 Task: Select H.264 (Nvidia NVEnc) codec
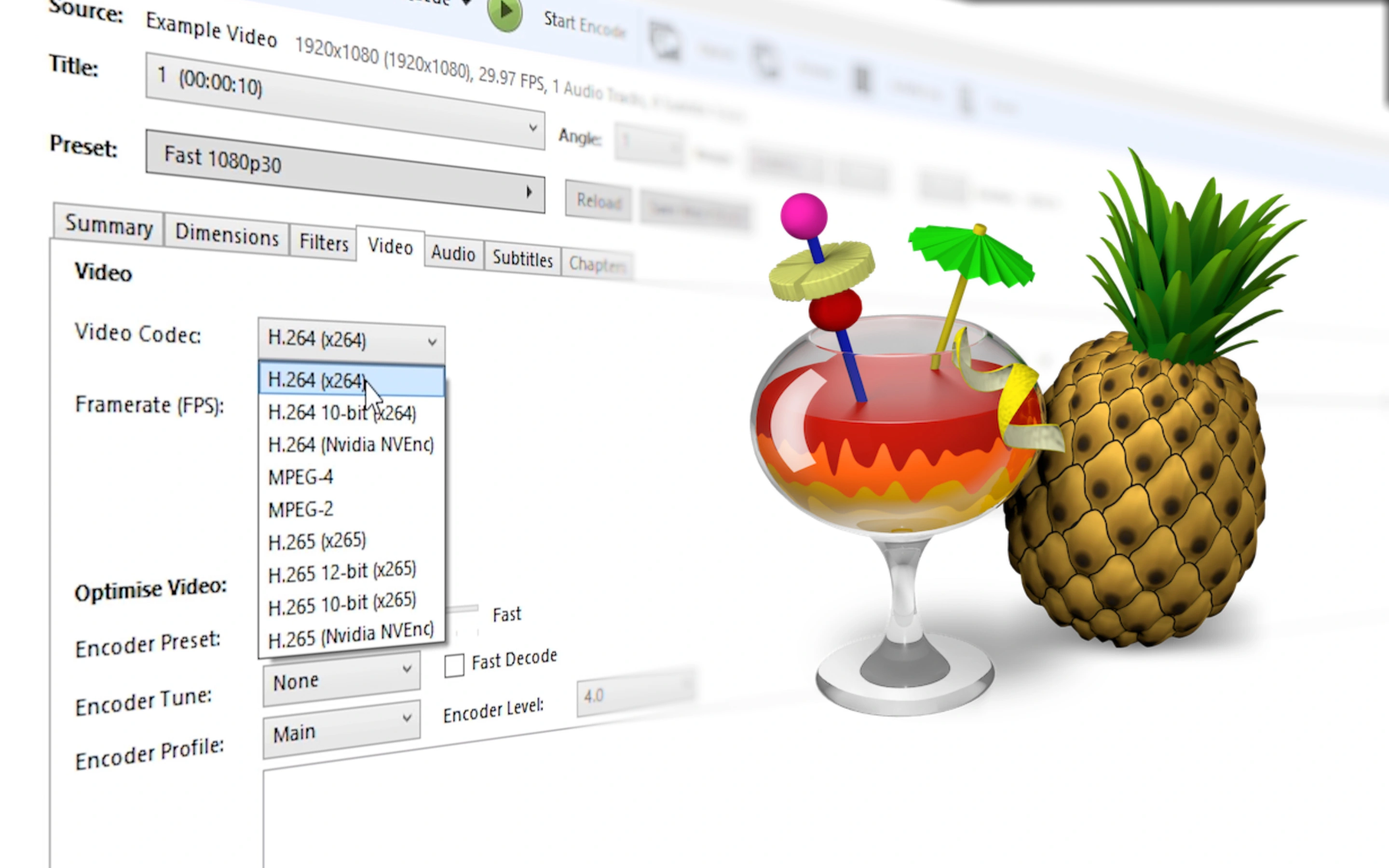350,444
